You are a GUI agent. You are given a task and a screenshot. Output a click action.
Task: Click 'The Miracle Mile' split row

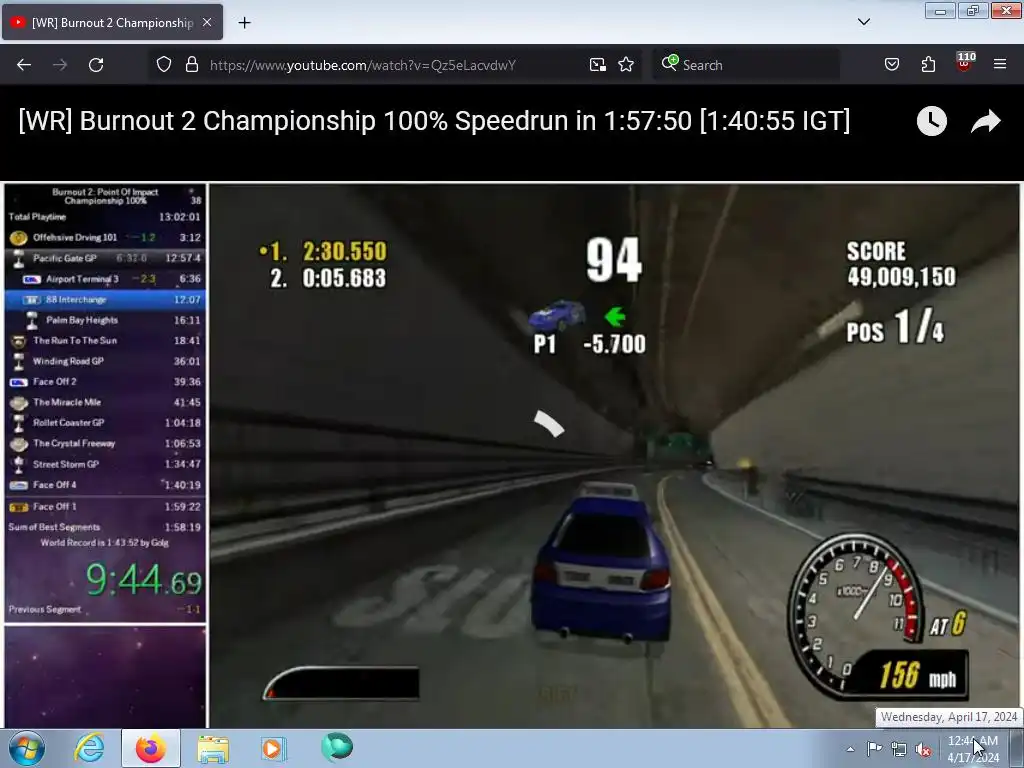pos(105,402)
